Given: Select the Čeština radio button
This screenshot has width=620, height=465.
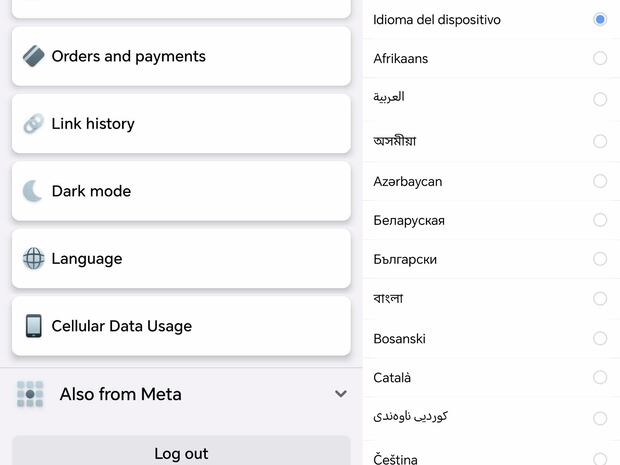Looking at the screenshot, I should [600, 458].
